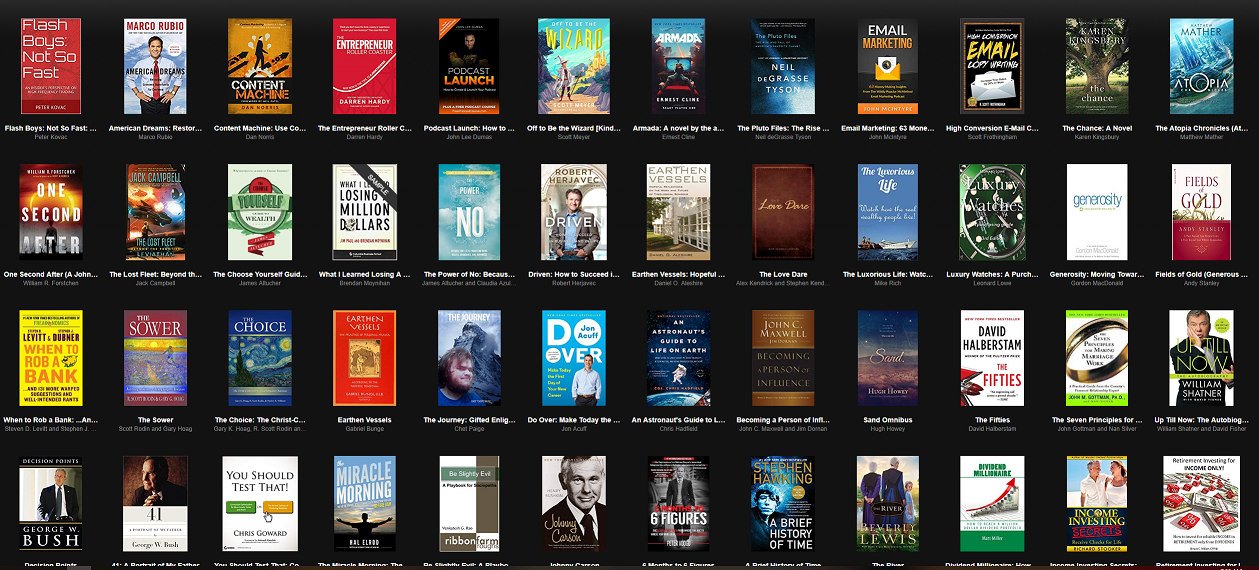This screenshot has width=1259, height=570.
Task: Open The Entrepreneur Roller Coaster cover
Action: click(x=365, y=66)
